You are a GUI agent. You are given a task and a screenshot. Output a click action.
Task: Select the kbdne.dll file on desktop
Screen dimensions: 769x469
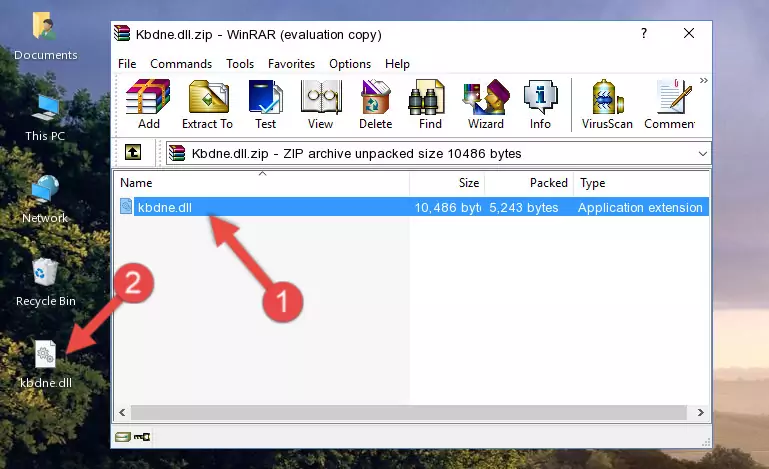click(x=46, y=365)
